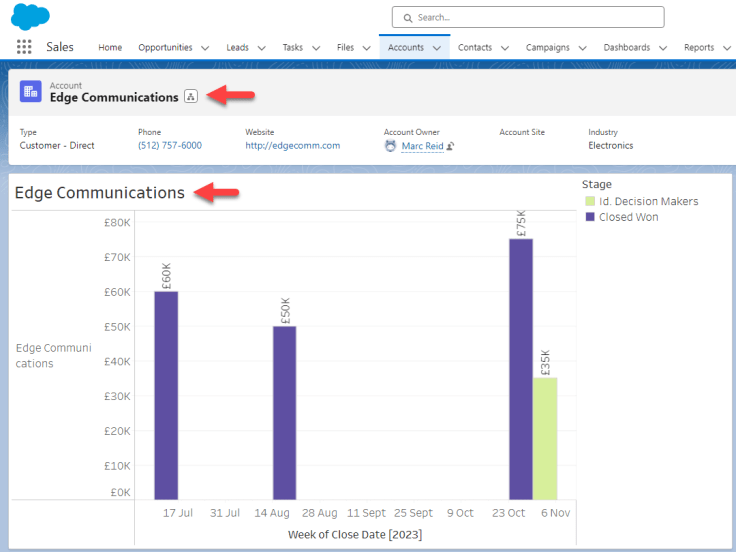Expand the Leads tab dropdown chevron

(261, 48)
